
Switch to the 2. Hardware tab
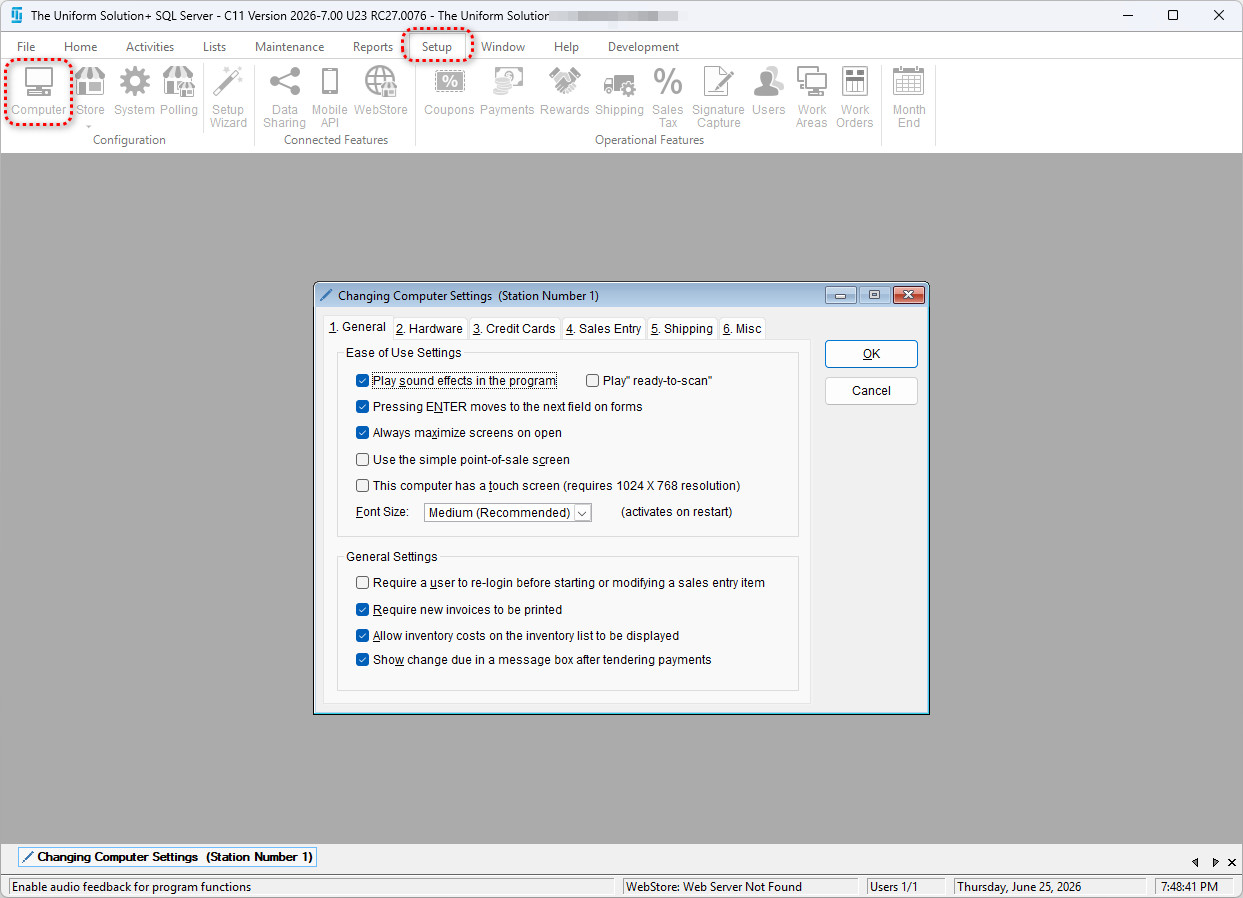pos(429,329)
